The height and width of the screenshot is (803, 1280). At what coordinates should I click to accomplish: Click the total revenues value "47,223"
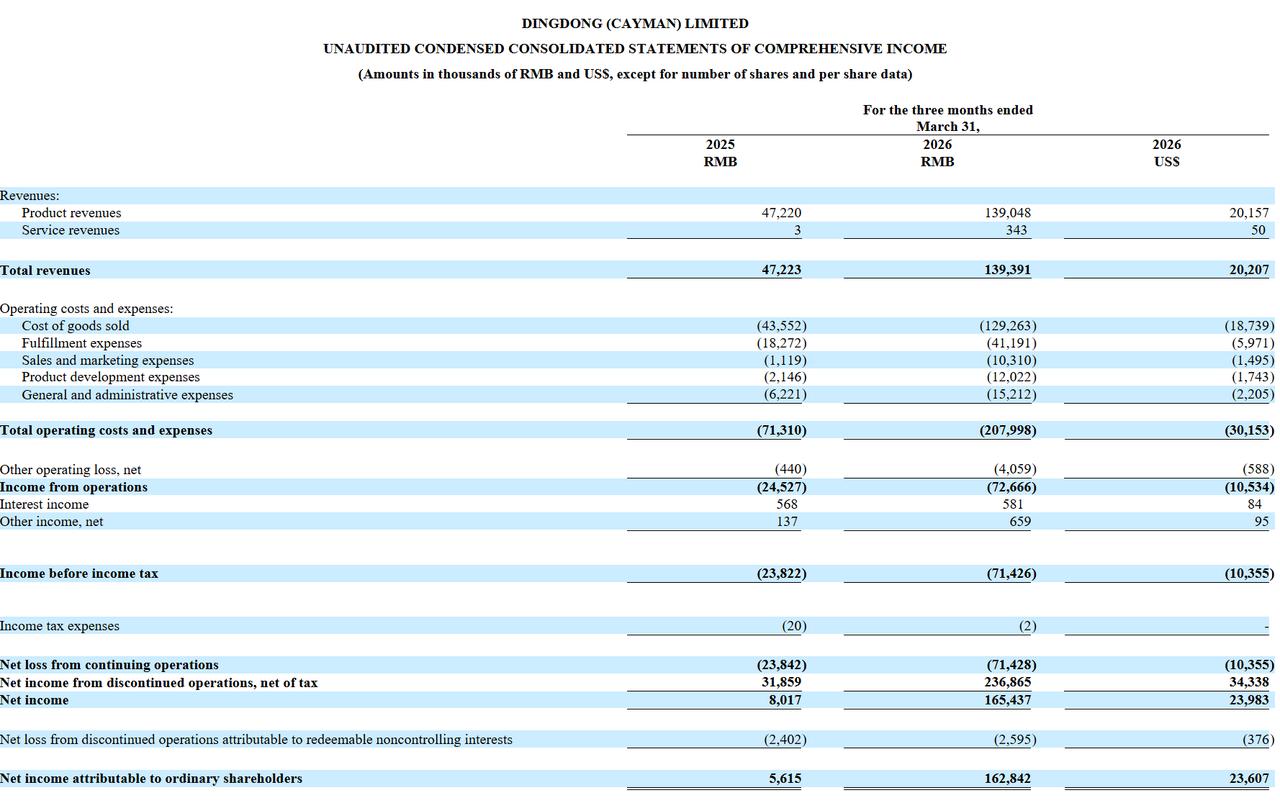781,270
